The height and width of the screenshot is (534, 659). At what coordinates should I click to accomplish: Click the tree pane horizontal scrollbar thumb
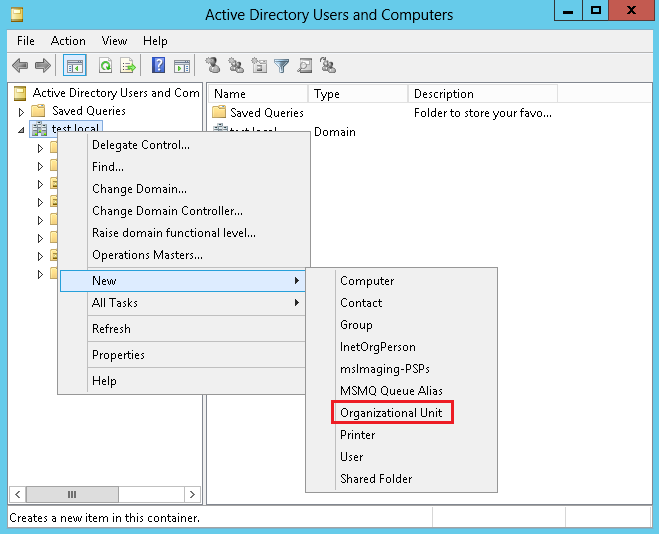tap(72, 494)
